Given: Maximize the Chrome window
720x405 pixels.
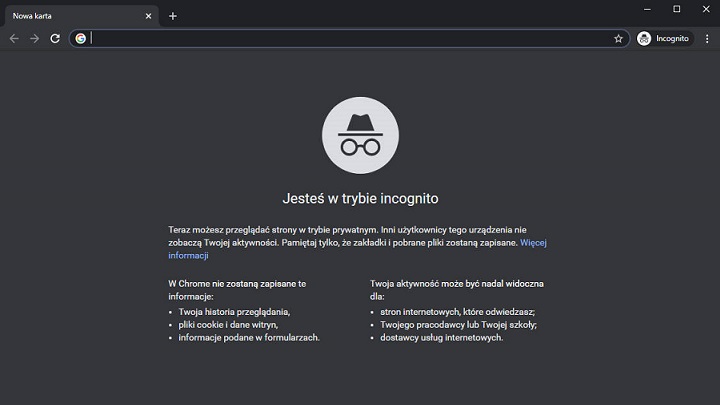Looking at the screenshot, I should (x=676, y=9).
